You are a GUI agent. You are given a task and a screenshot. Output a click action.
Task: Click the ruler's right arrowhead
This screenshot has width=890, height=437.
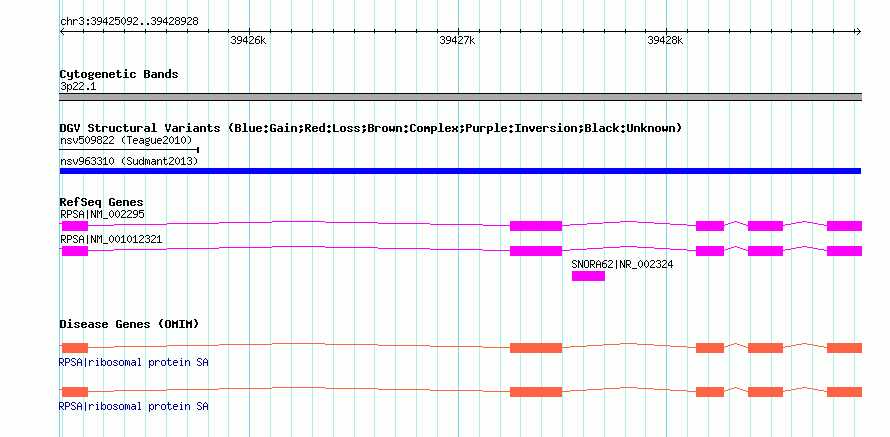click(858, 32)
